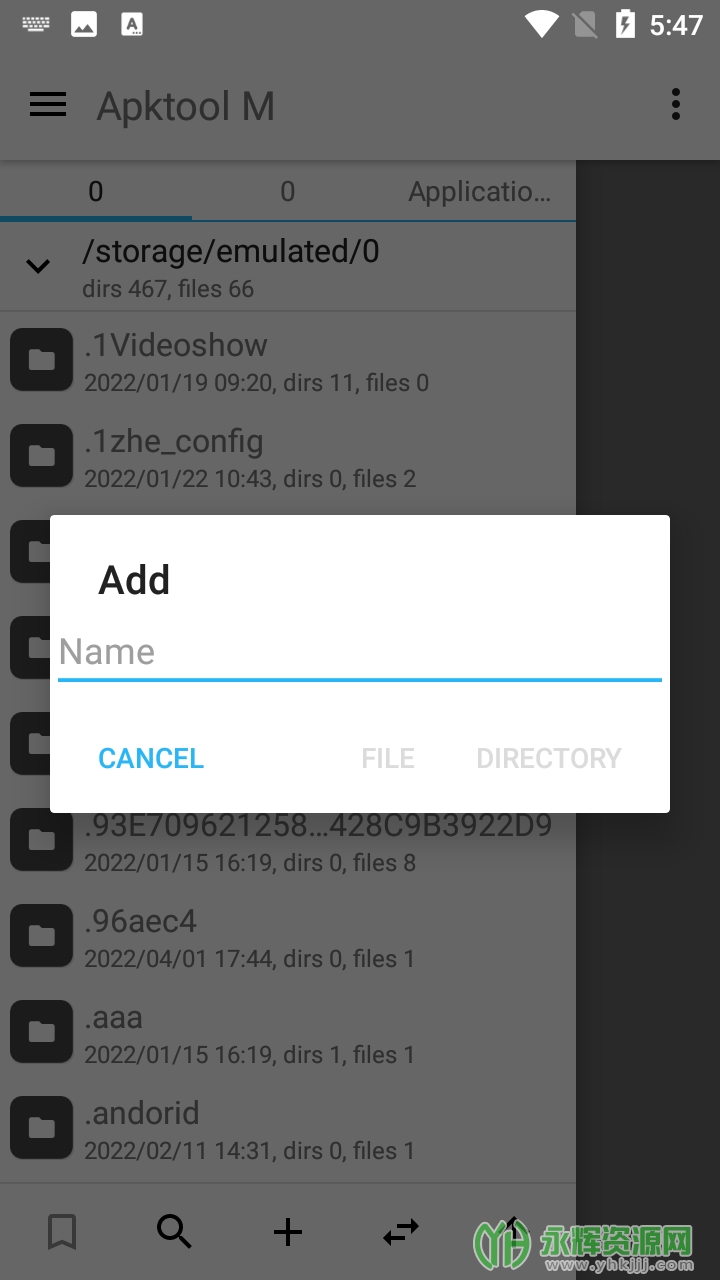Switch to the Applications tab
Screen dimensions: 720x1280
point(480,191)
